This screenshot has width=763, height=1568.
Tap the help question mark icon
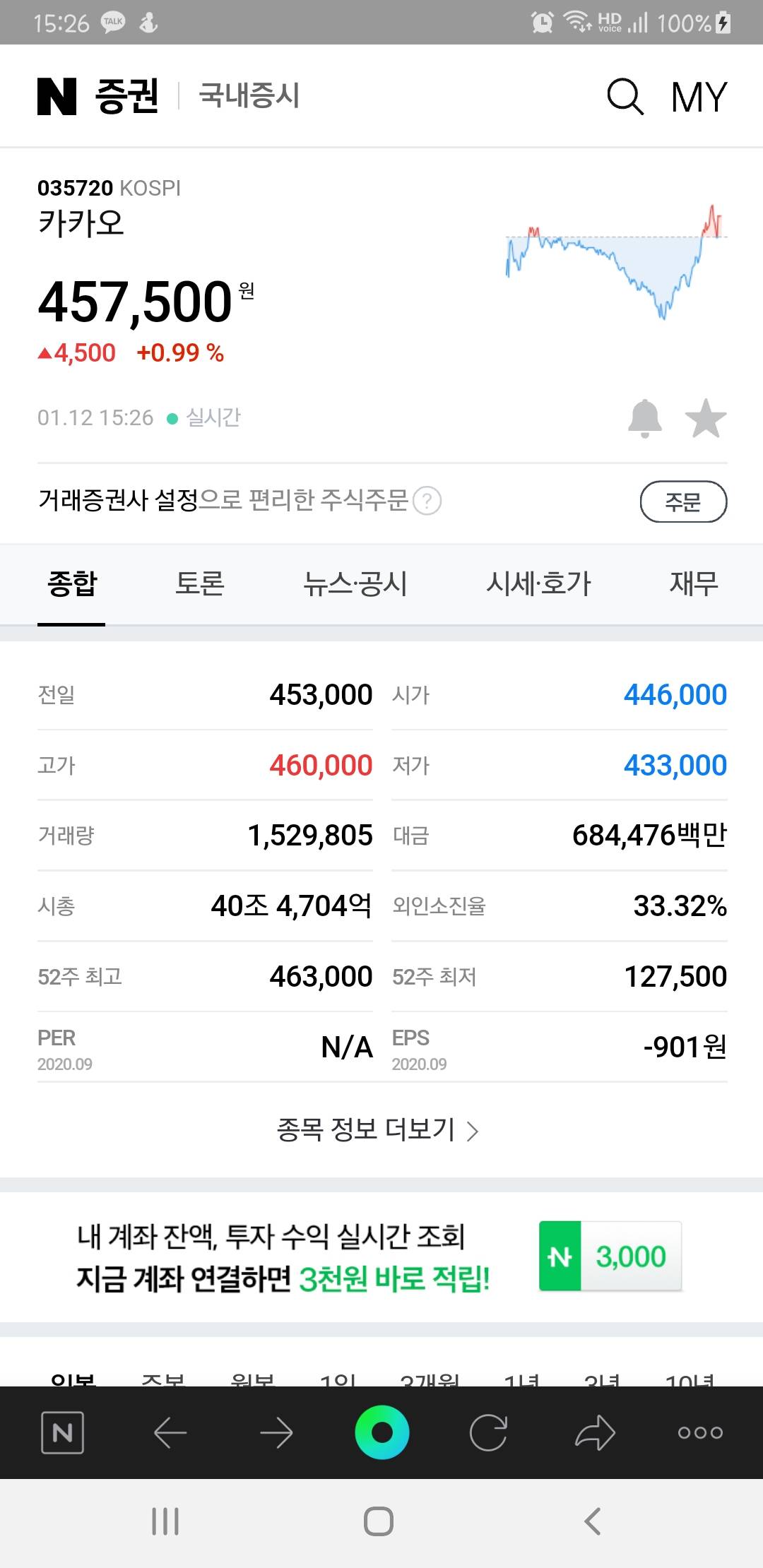pos(427,501)
